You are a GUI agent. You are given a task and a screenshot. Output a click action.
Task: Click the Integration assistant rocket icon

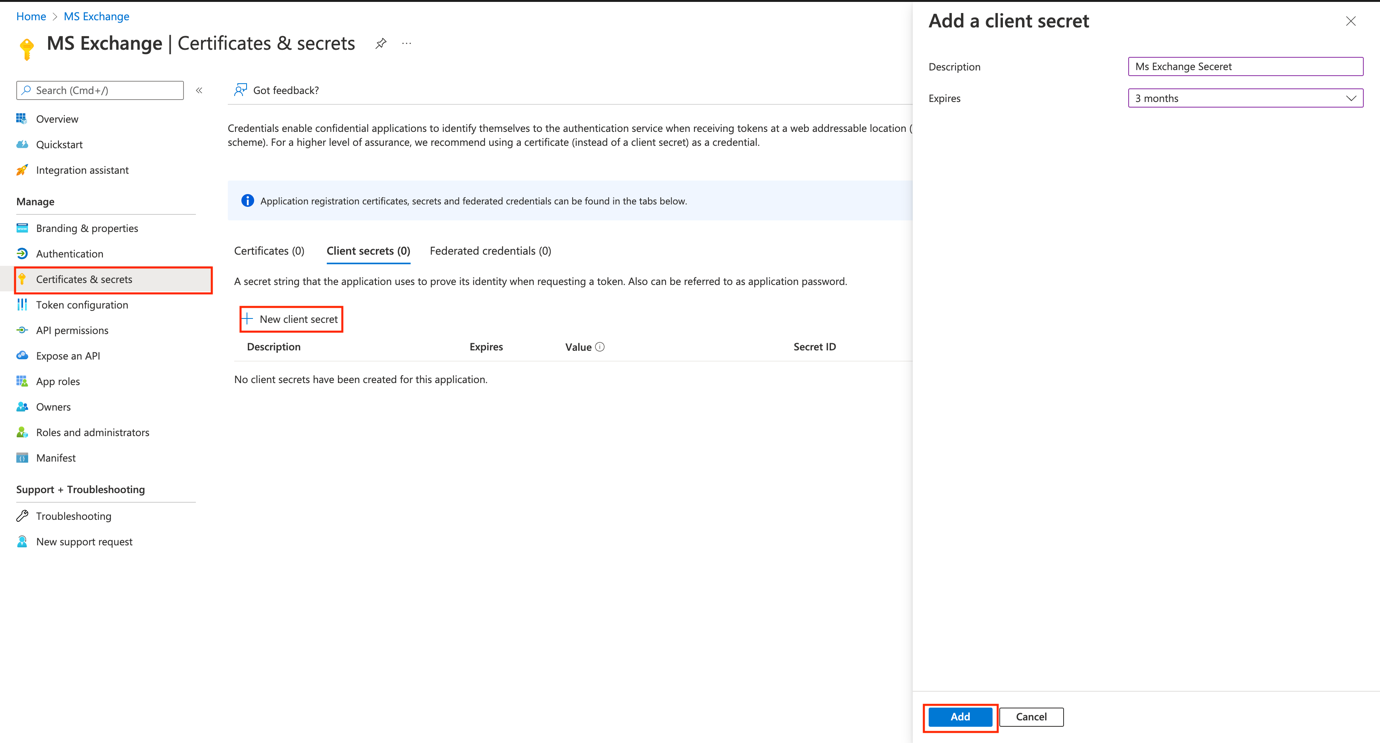22,170
